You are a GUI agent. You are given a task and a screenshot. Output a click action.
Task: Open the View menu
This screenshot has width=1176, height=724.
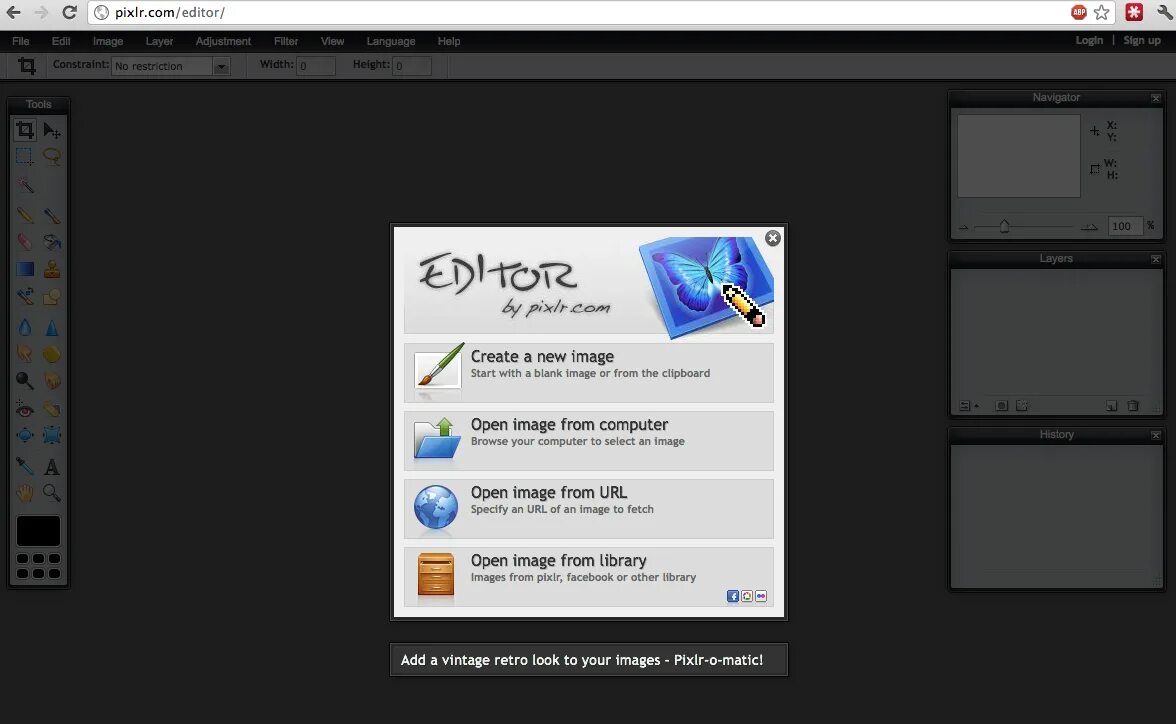coord(332,41)
